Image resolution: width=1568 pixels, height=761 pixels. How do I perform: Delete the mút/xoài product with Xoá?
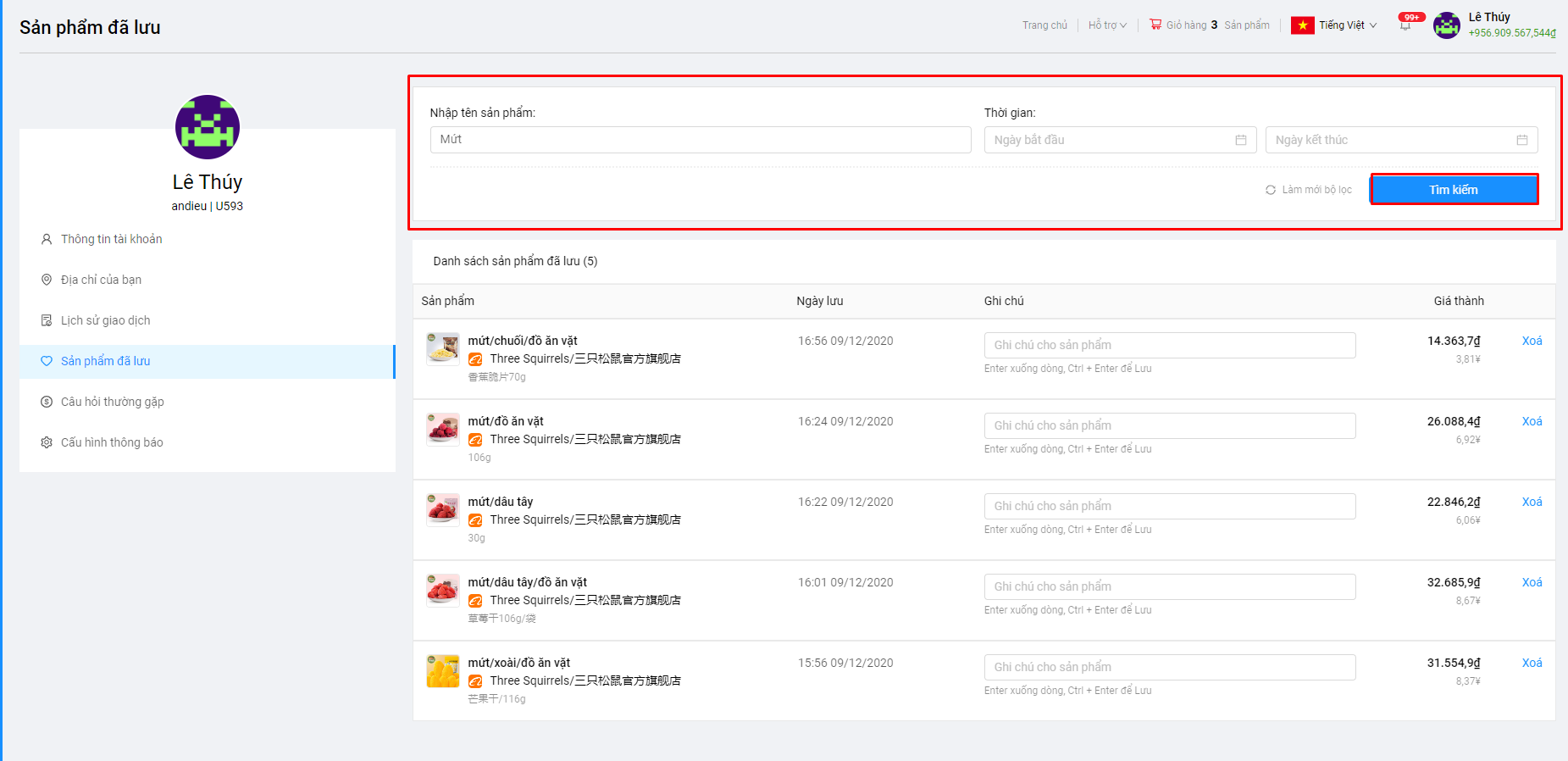[1532, 663]
